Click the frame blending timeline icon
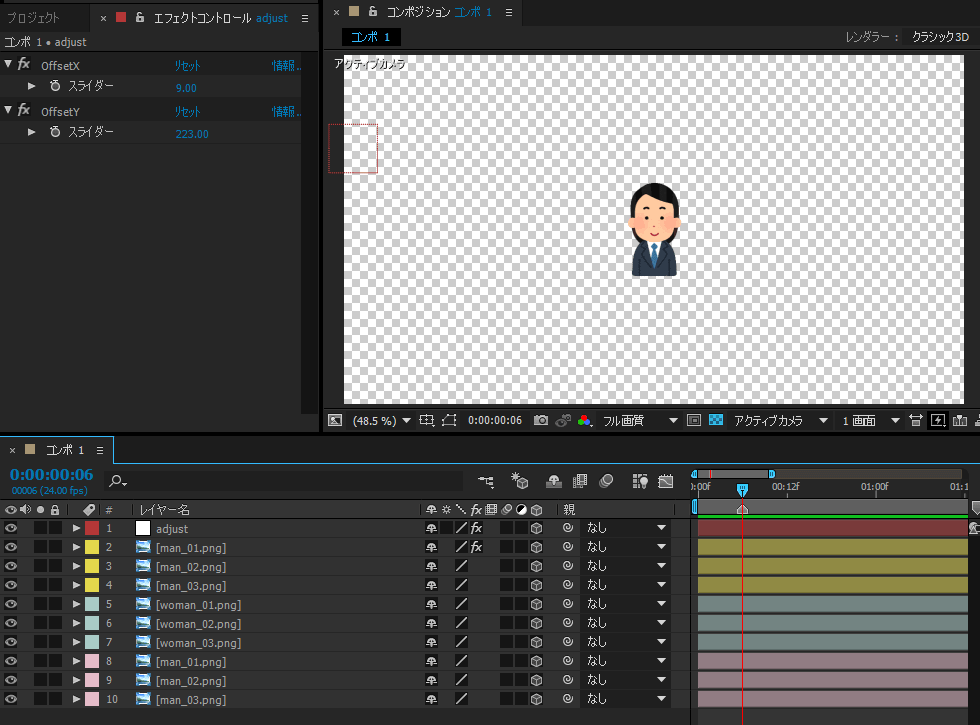Screen dimensions: 980x725 [579, 482]
